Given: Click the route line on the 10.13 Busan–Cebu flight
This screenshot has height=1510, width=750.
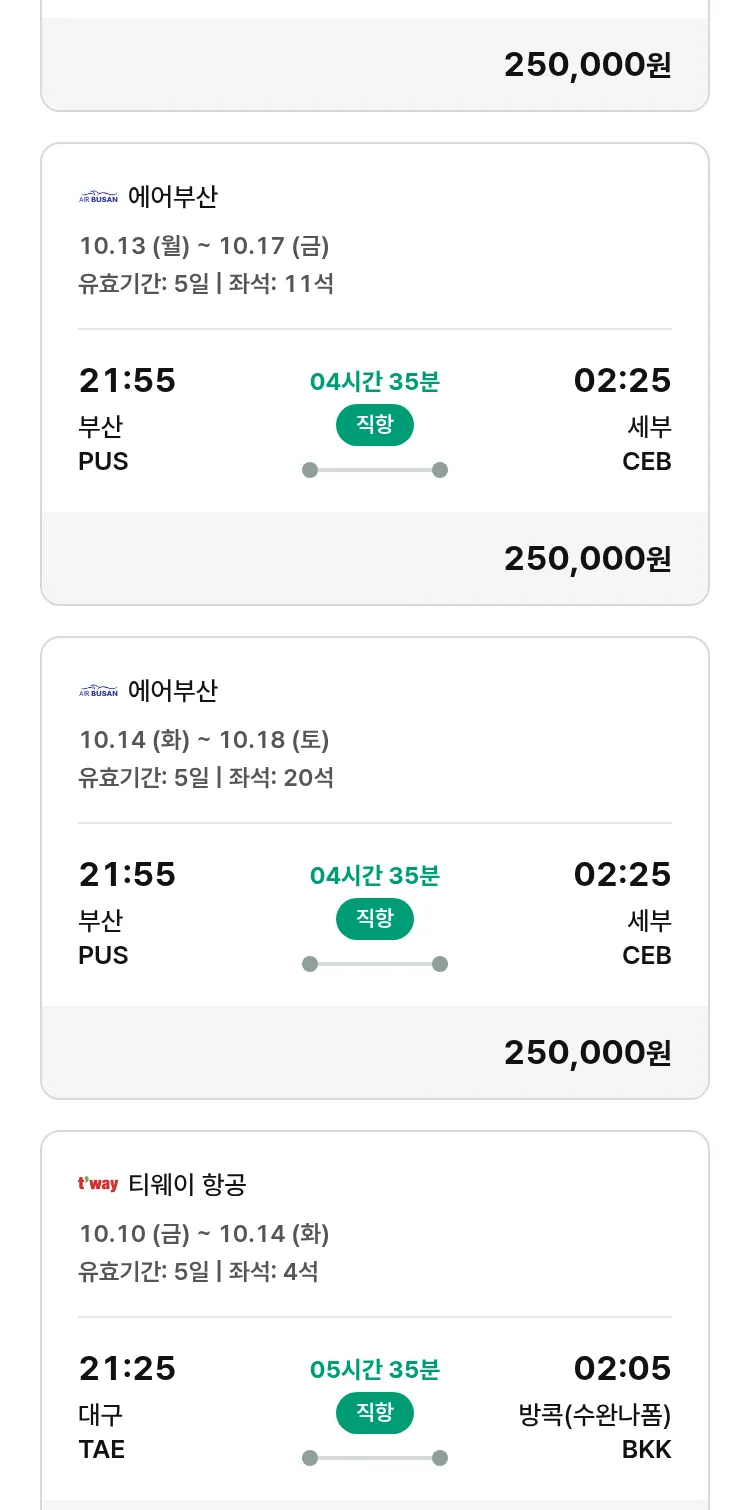Looking at the screenshot, I should tap(374, 470).
